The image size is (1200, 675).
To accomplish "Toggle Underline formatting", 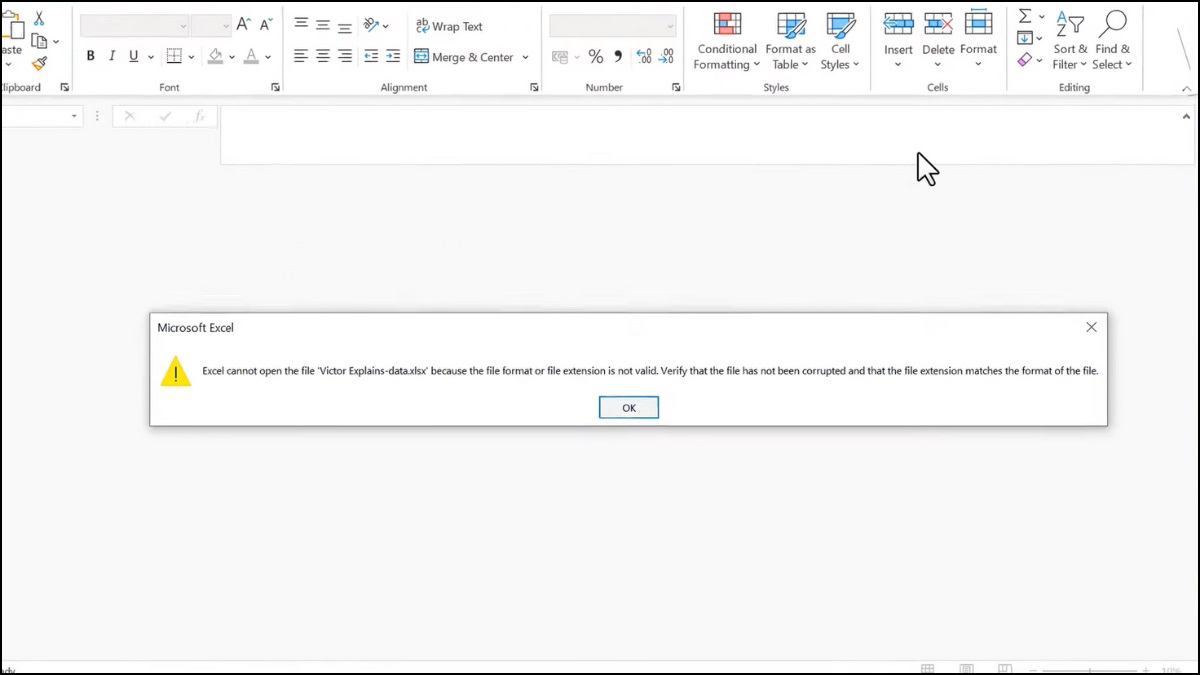I will (133, 57).
